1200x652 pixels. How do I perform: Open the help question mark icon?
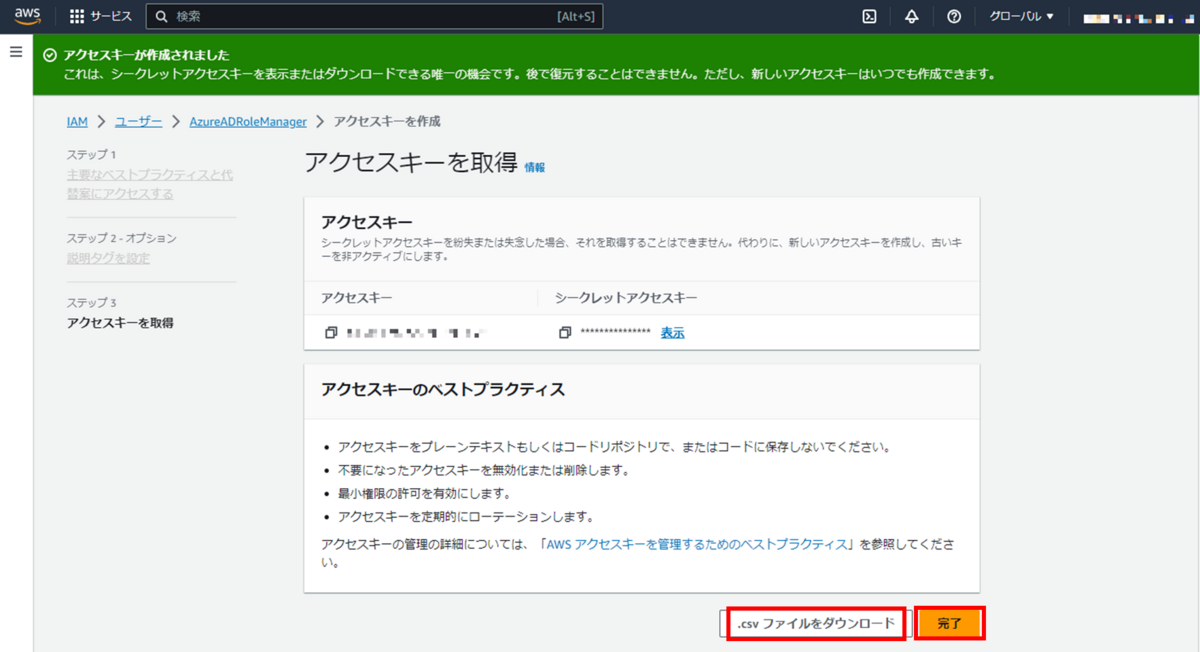click(954, 17)
